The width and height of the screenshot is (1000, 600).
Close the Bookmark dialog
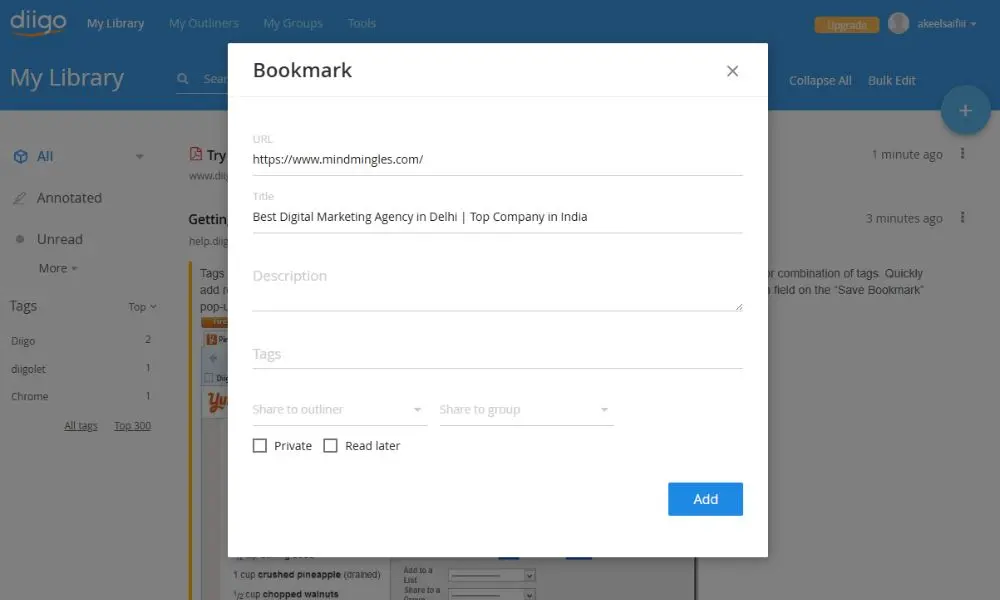tap(732, 71)
